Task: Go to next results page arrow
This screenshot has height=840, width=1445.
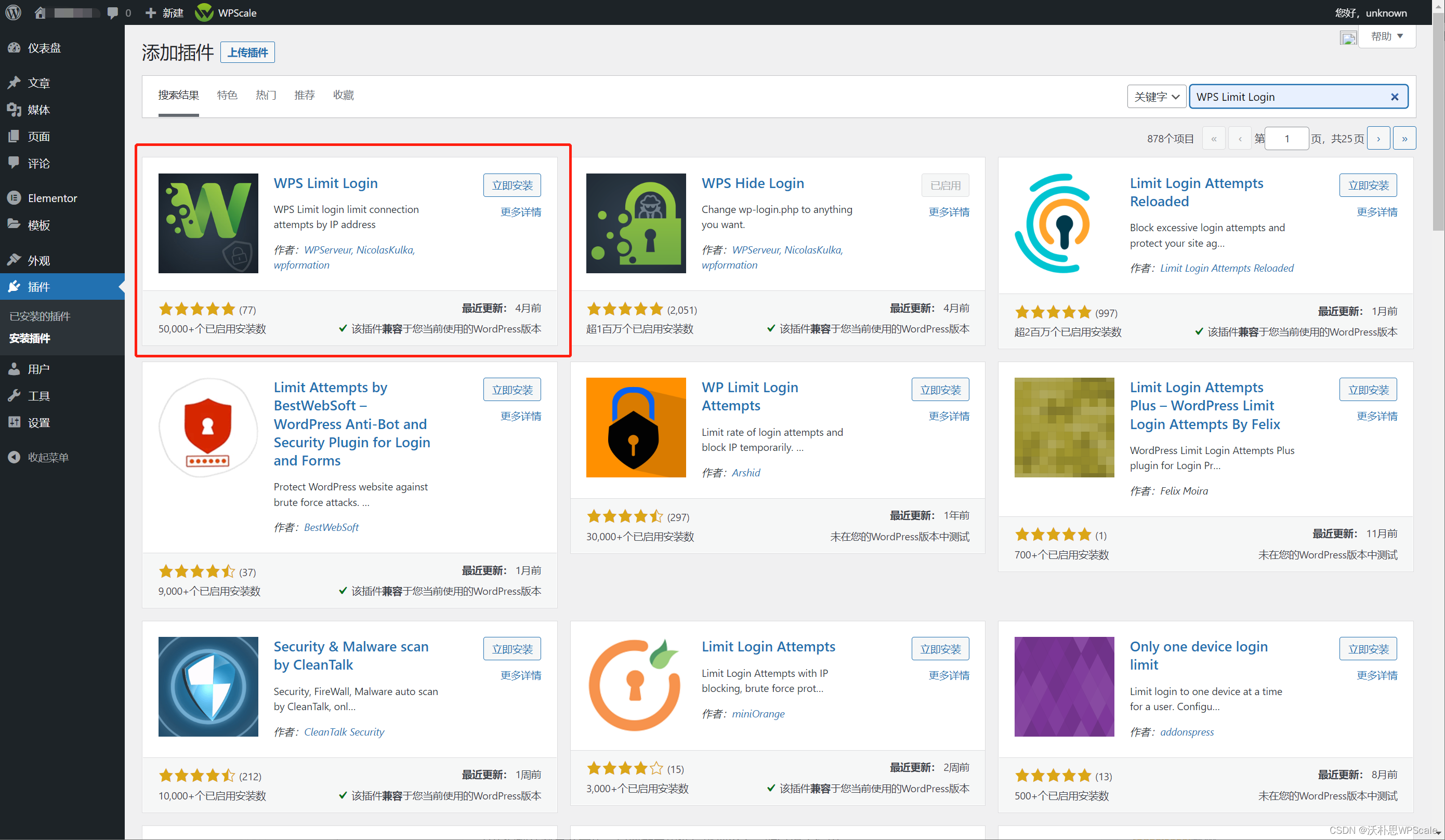Action: point(1378,138)
